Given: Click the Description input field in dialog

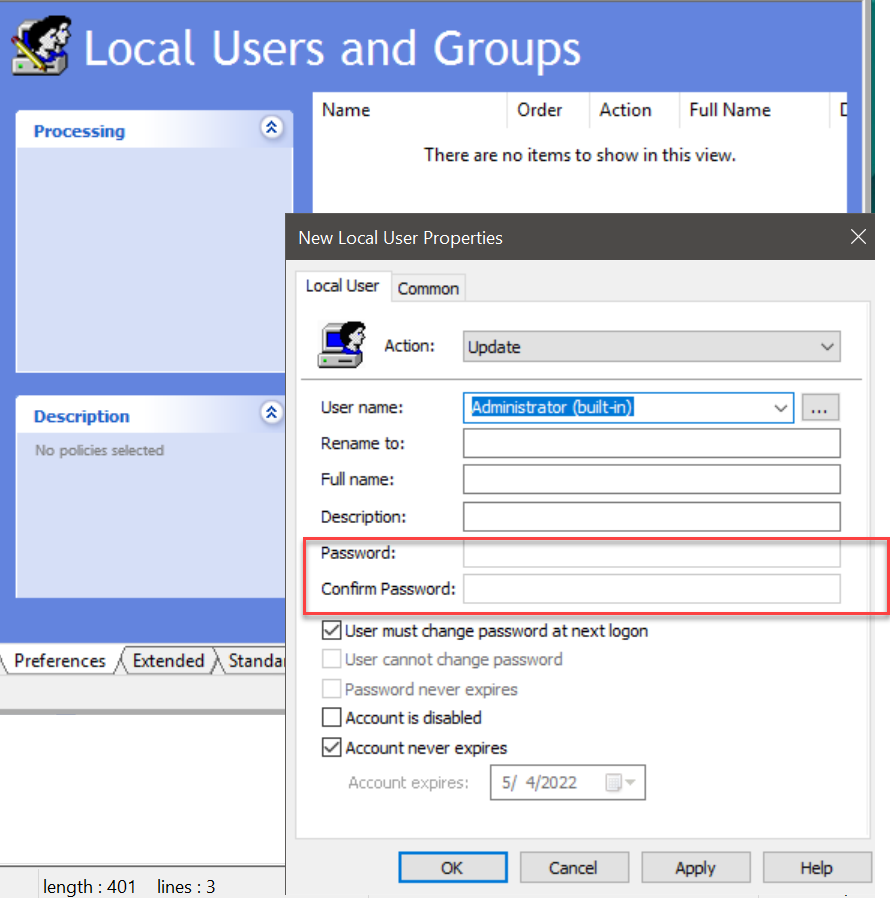Looking at the screenshot, I should [651, 517].
